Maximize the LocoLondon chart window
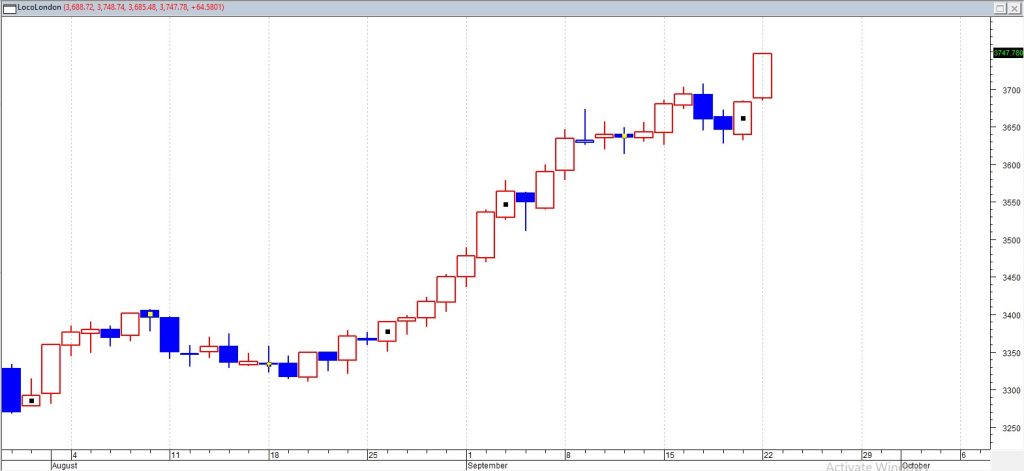This screenshot has width=1024, height=471. [x=998, y=7]
